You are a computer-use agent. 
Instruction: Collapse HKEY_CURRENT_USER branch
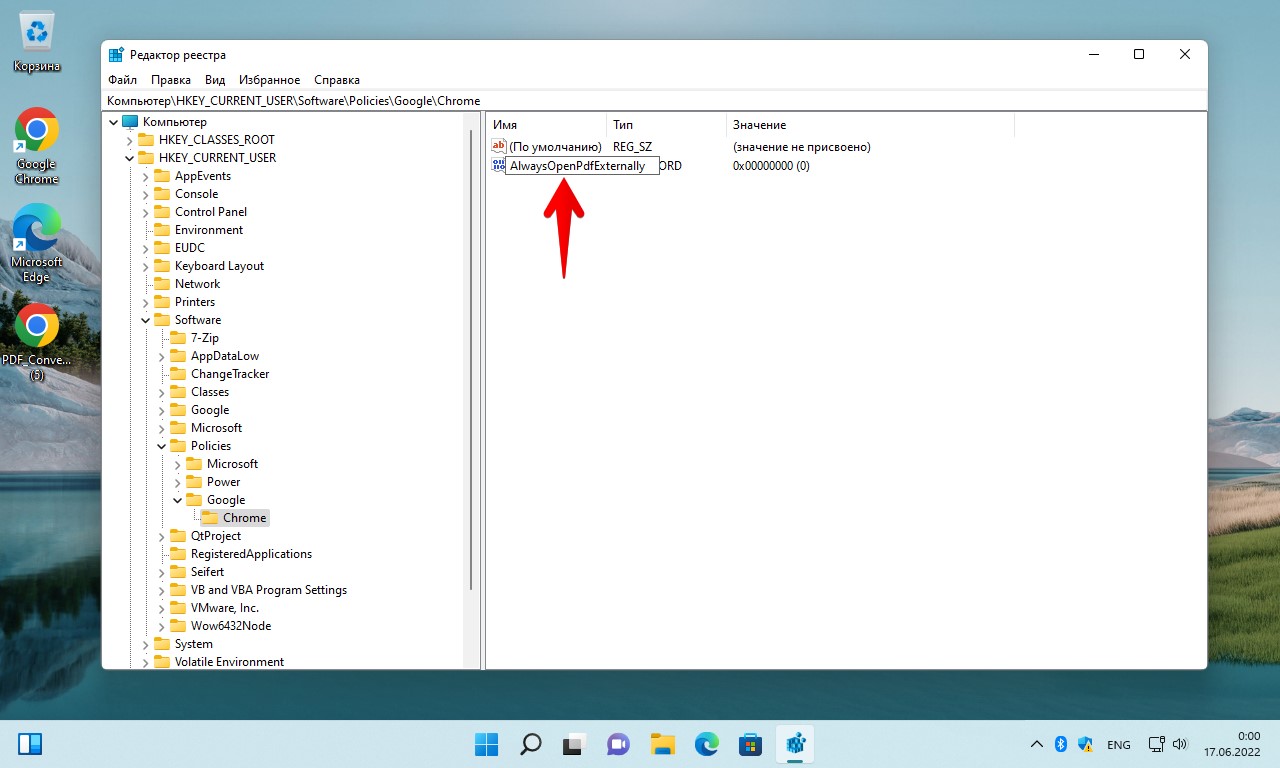(129, 158)
